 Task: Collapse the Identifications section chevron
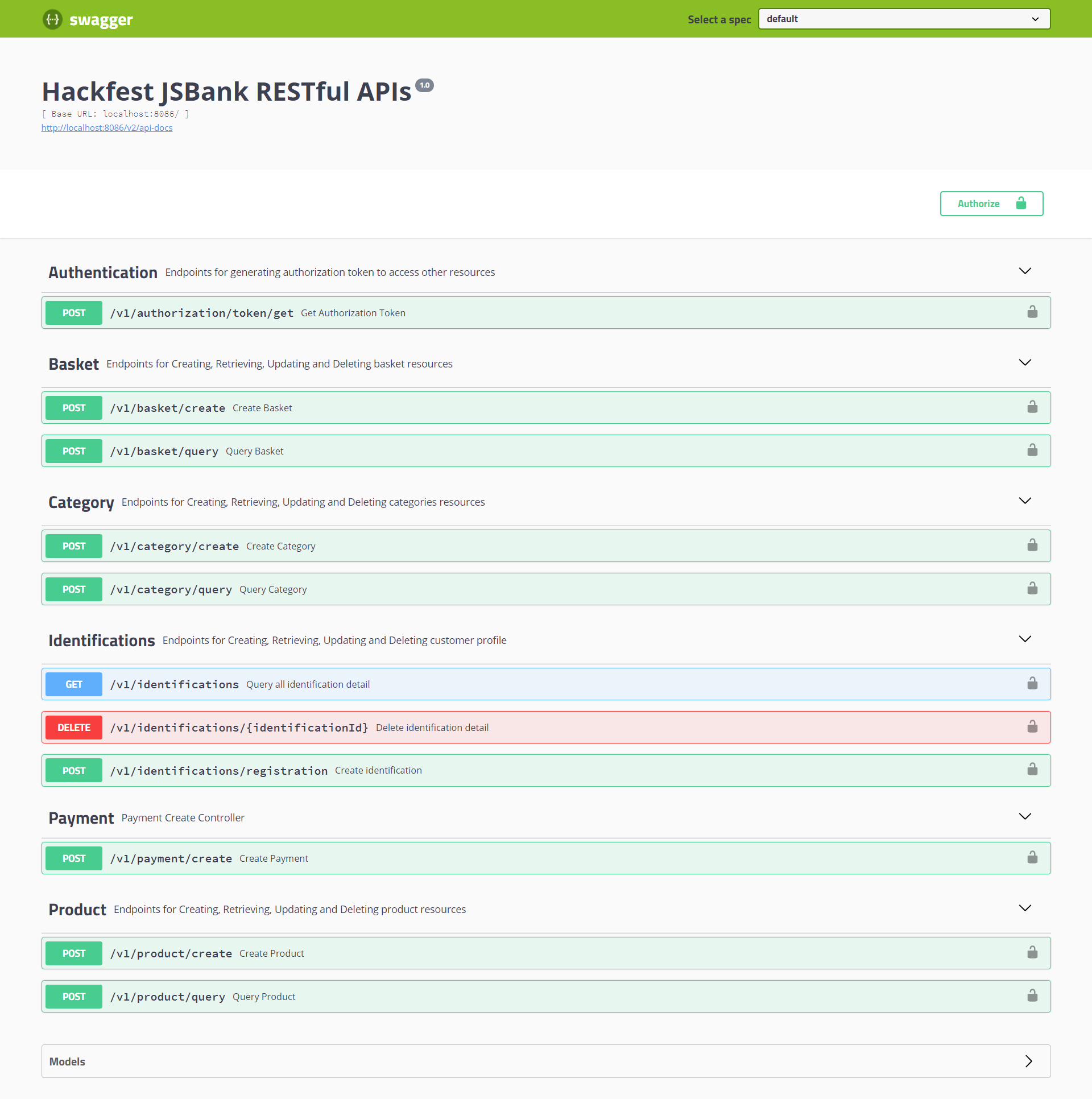pyautogui.click(x=1025, y=639)
